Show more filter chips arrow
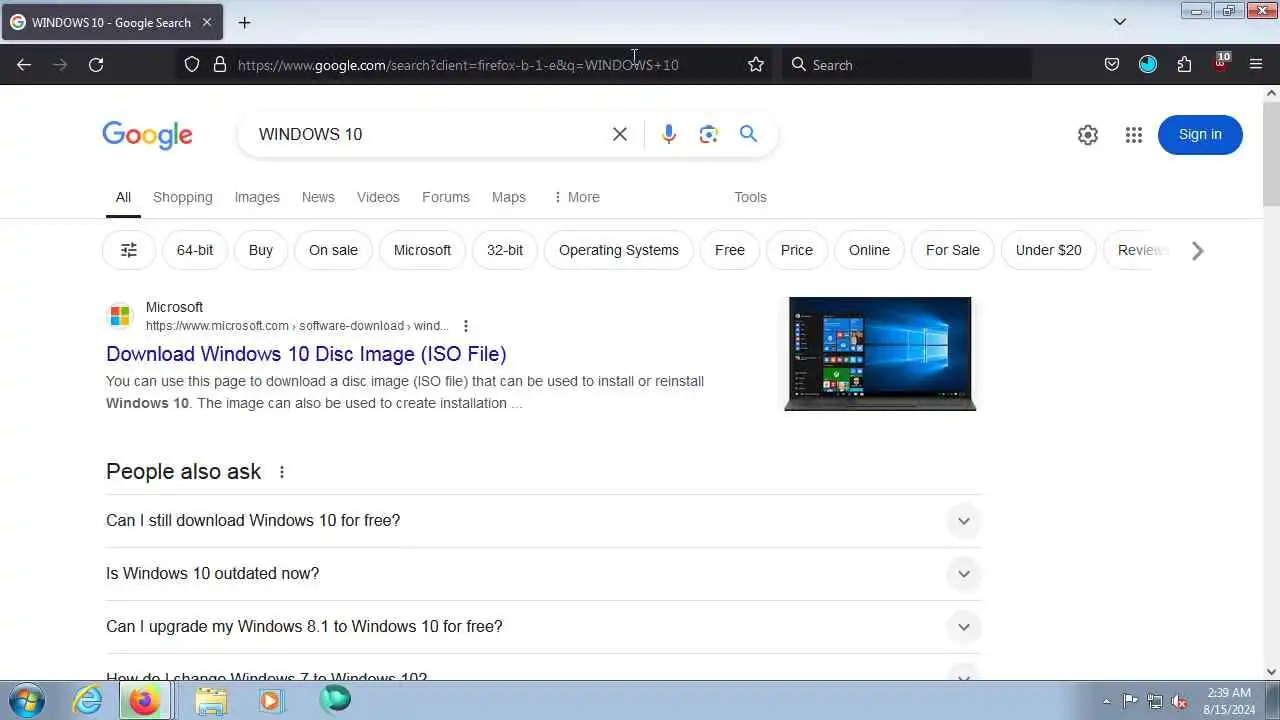1280x720 pixels. [1197, 251]
